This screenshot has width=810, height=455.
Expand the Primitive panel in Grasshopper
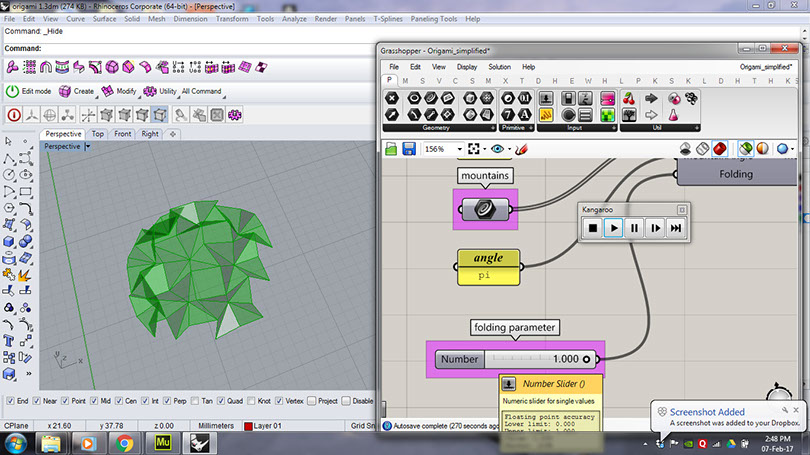531,128
